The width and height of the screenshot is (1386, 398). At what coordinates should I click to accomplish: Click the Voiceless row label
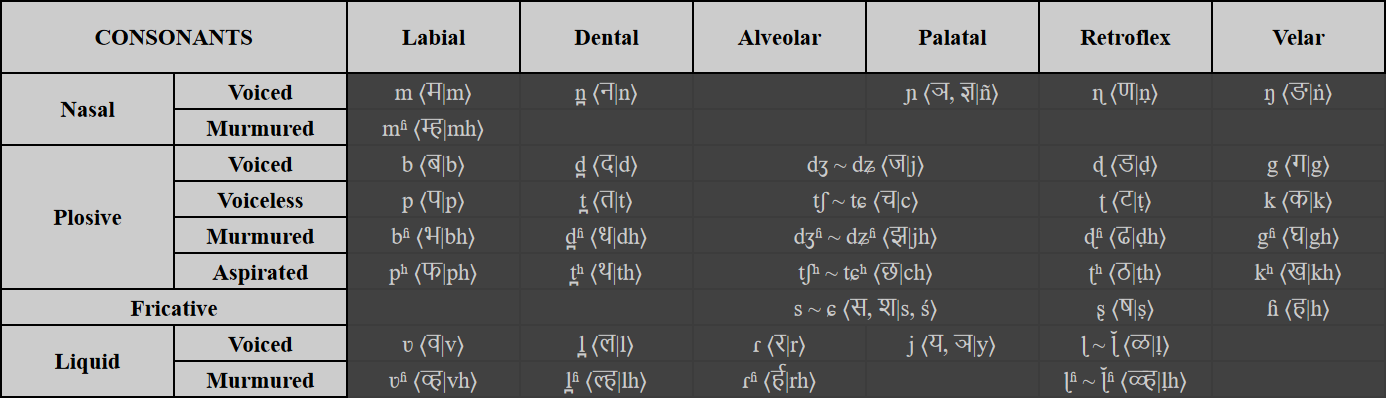pos(261,200)
